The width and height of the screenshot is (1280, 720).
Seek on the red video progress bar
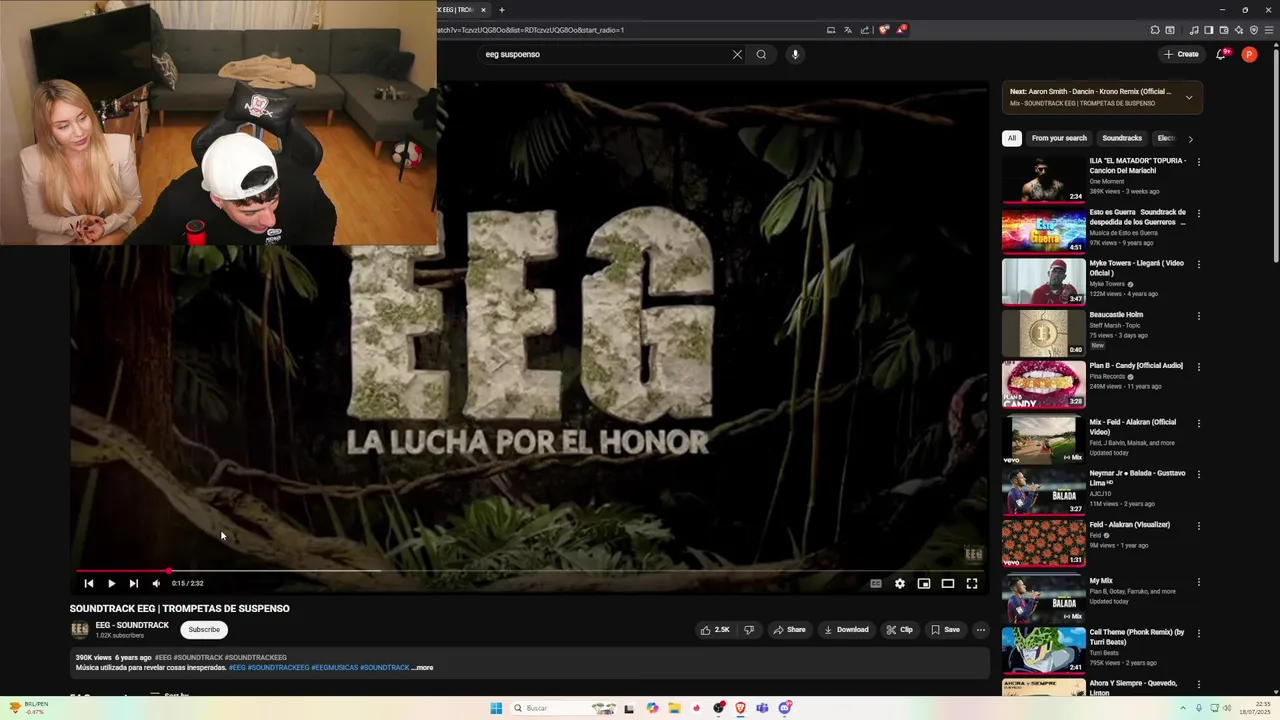tap(530, 571)
